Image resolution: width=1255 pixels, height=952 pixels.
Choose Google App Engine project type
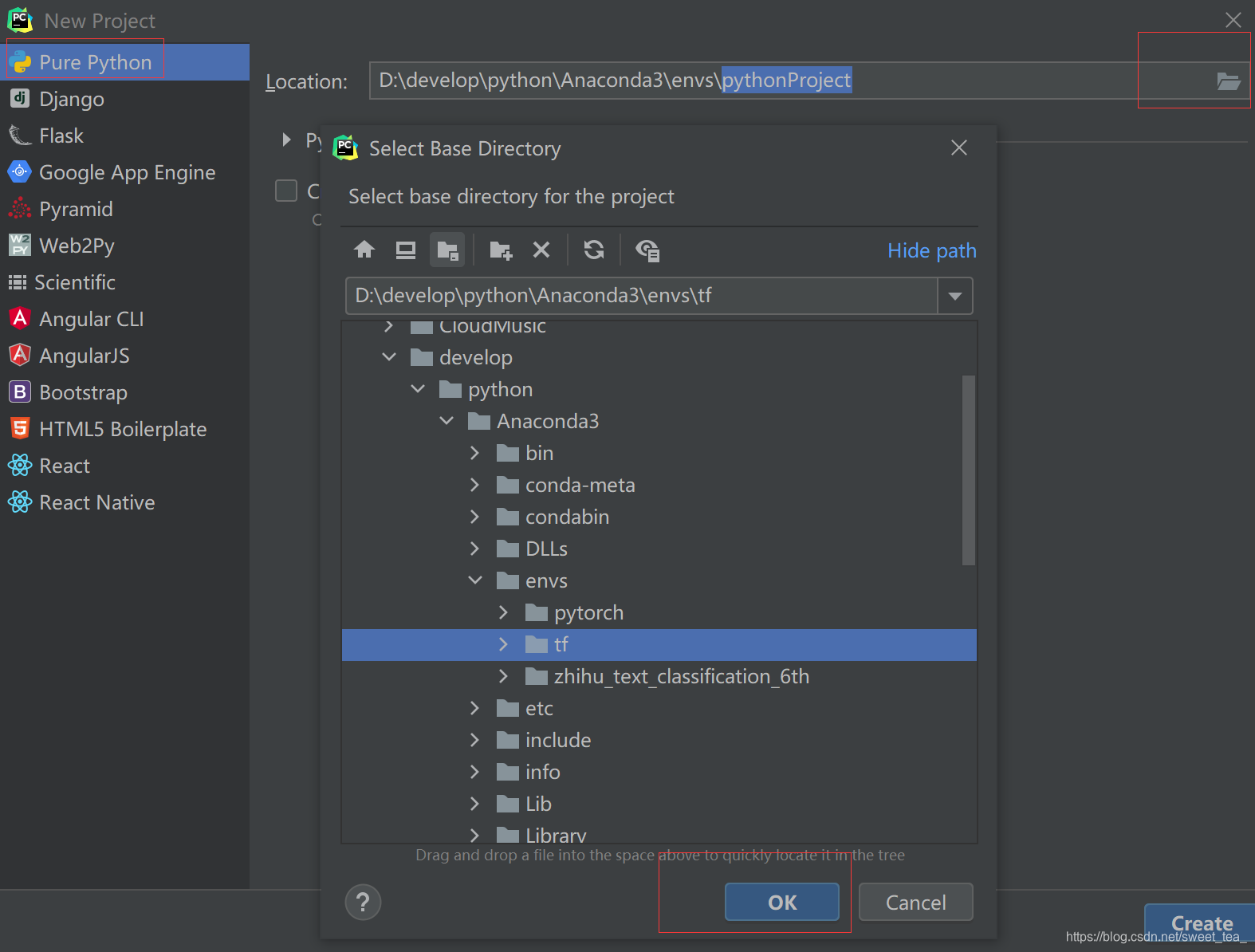(x=124, y=172)
